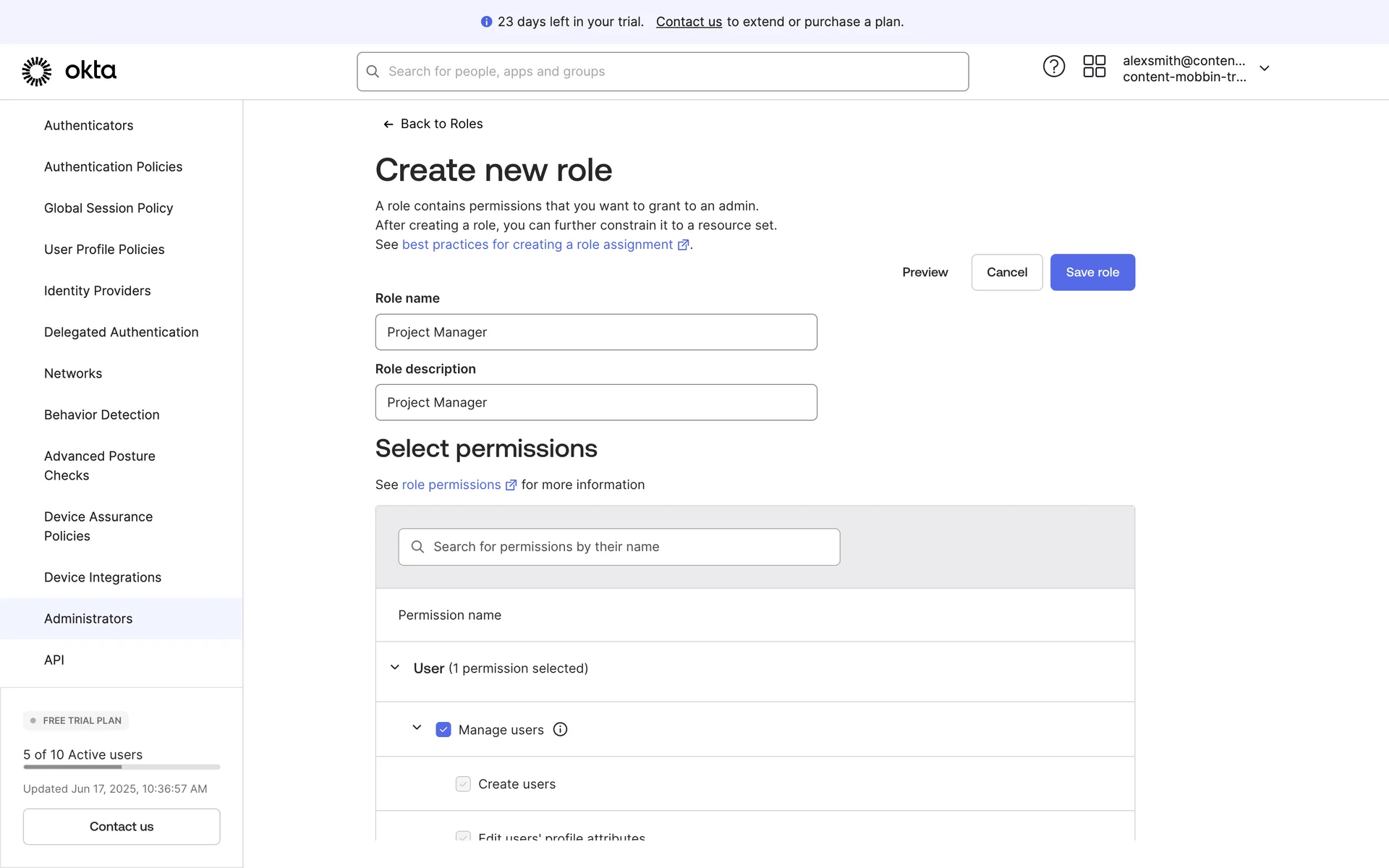Click the trial banner info icon

[x=486, y=22]
